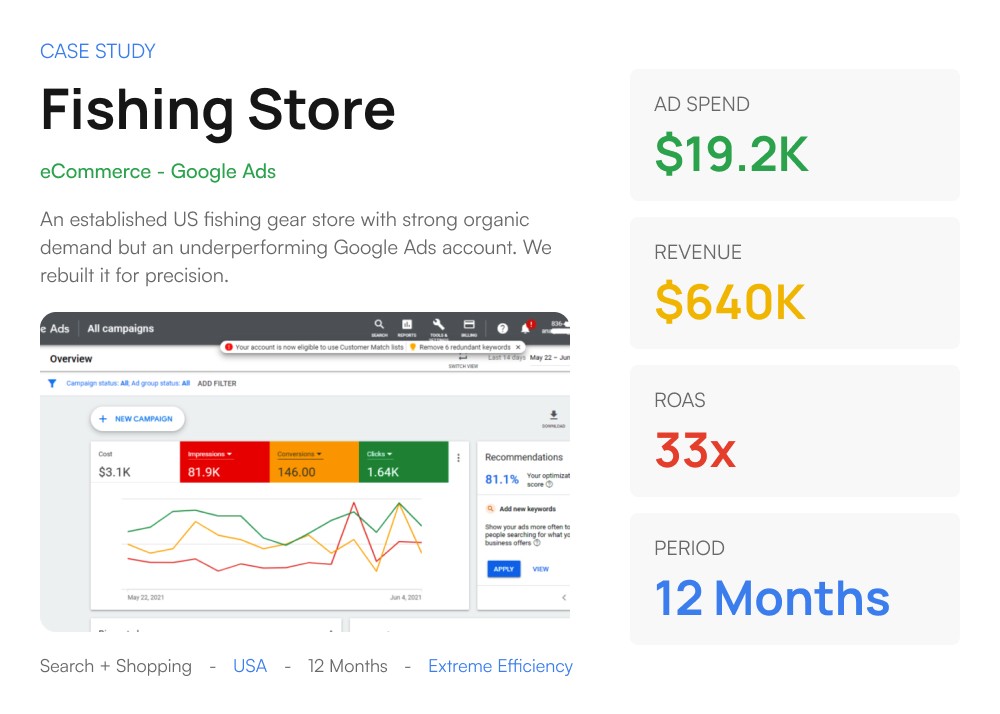Click the 33x ROAS value

click(695, 450)
